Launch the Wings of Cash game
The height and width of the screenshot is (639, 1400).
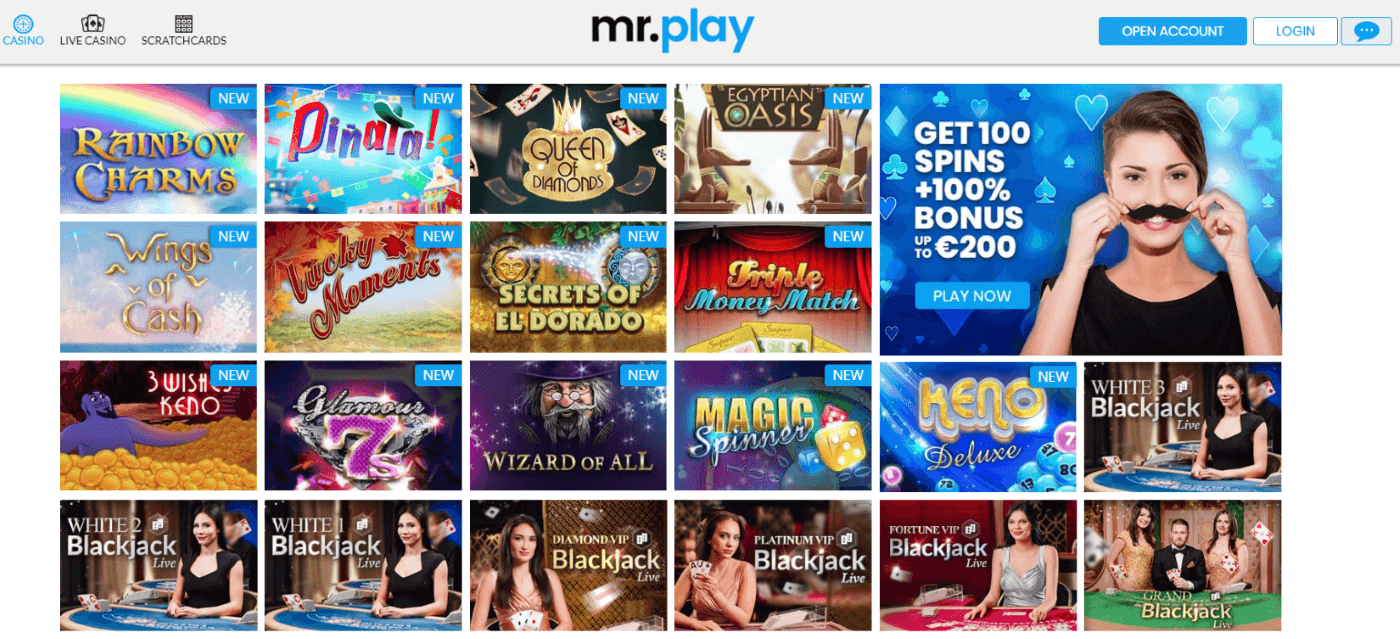coord(158,287)
